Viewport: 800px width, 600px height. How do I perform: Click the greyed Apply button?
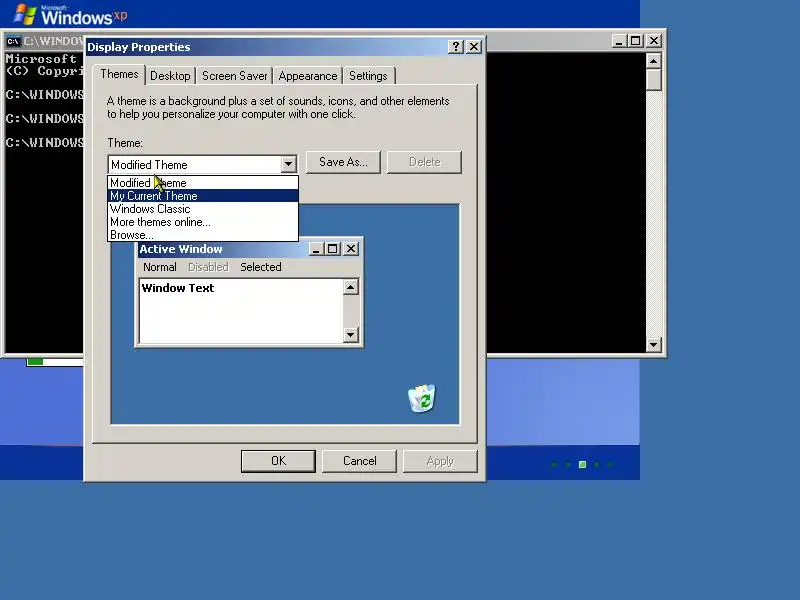click(440, 461)
